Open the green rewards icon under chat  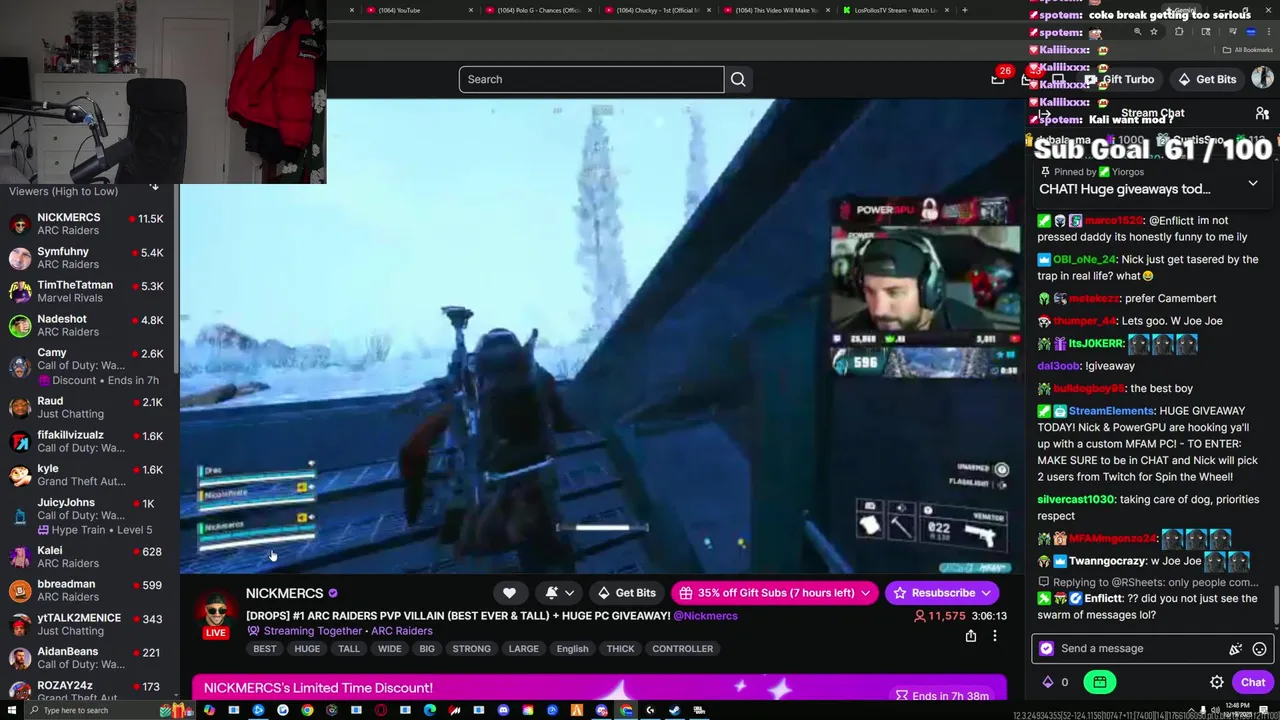1100,682
